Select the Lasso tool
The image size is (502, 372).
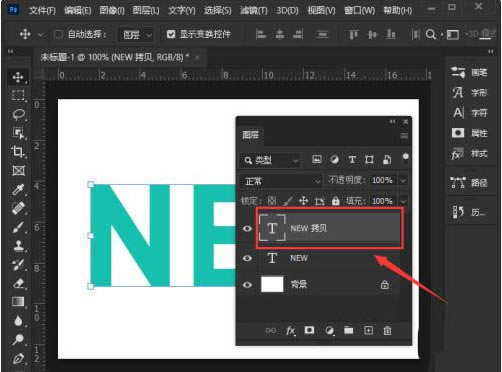click(18, 114)
